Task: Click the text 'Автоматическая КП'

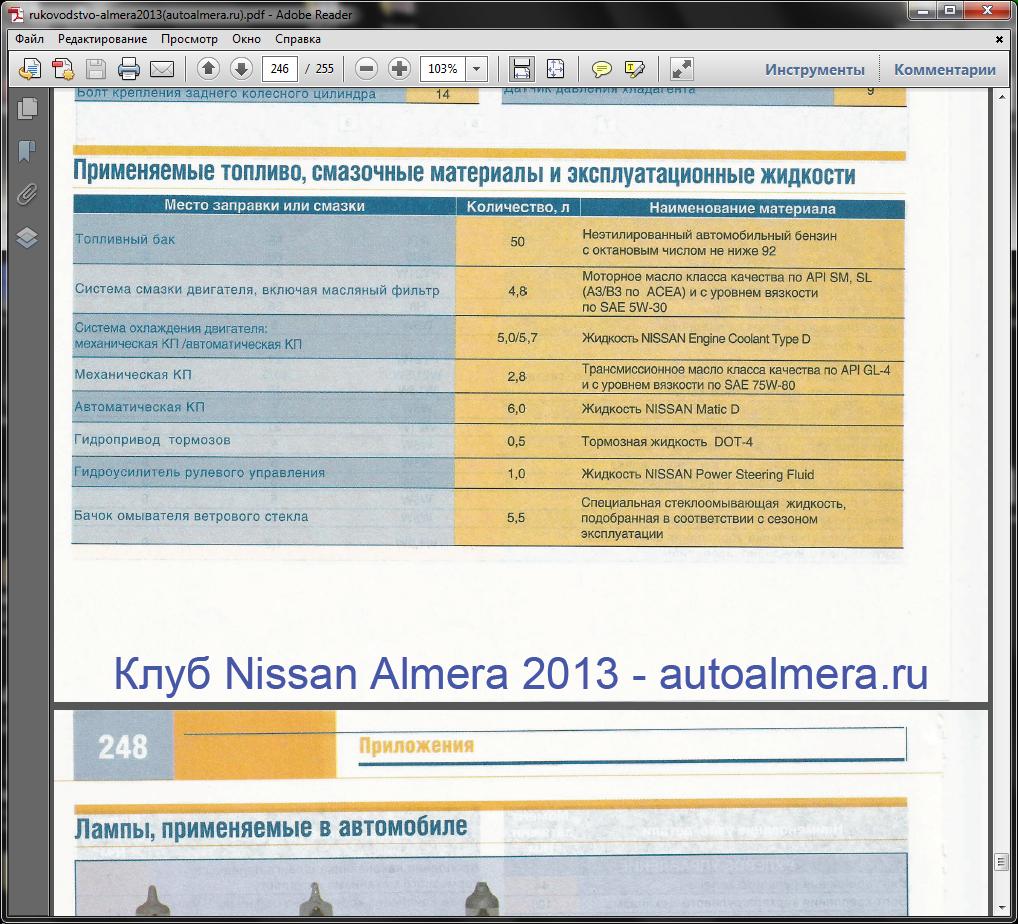Action: [139, 407]
